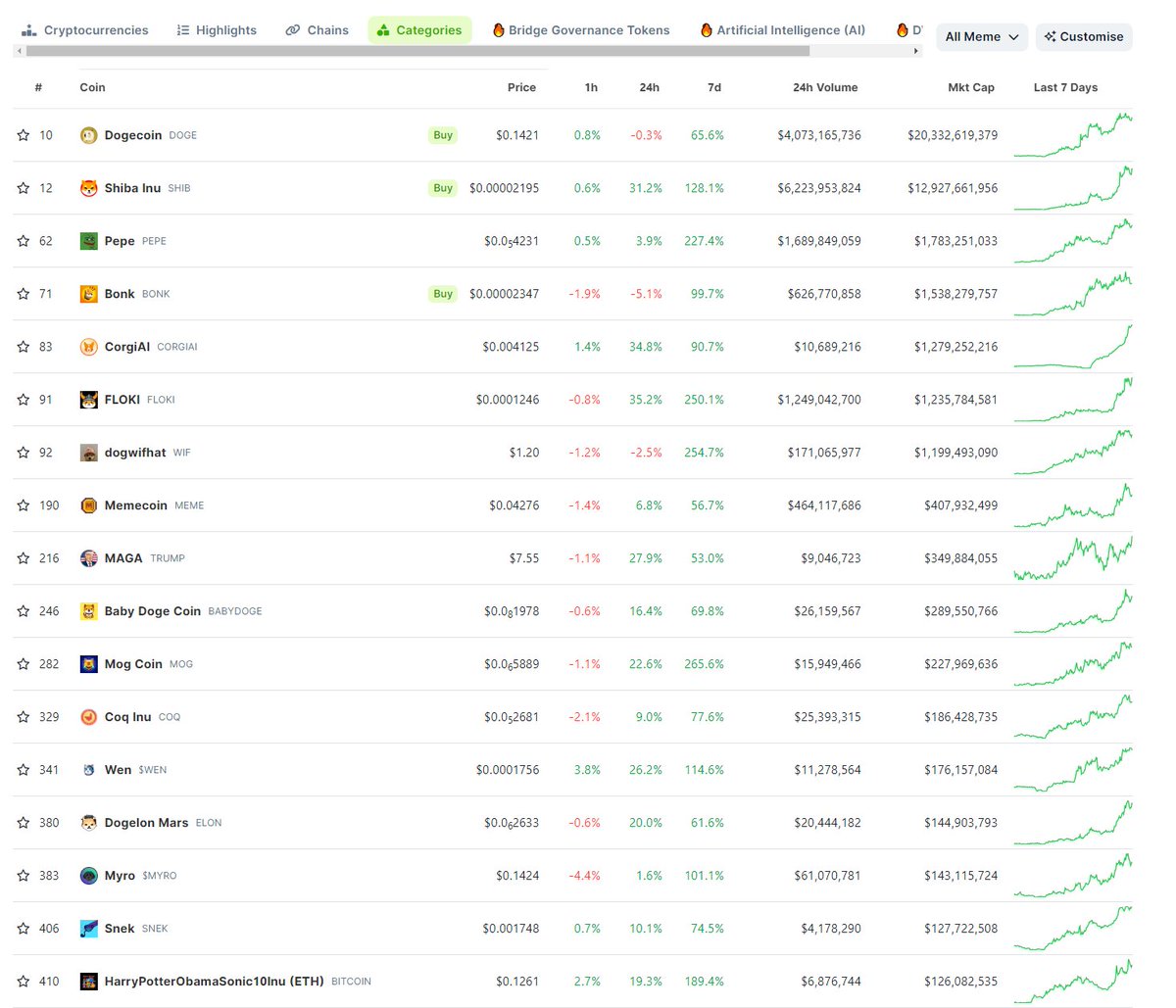Click the Shiba Inu coin logo
Image resolution: width=1176 pixels, height=1008 pixels.
pyautogui.click(x=90, y=187)
